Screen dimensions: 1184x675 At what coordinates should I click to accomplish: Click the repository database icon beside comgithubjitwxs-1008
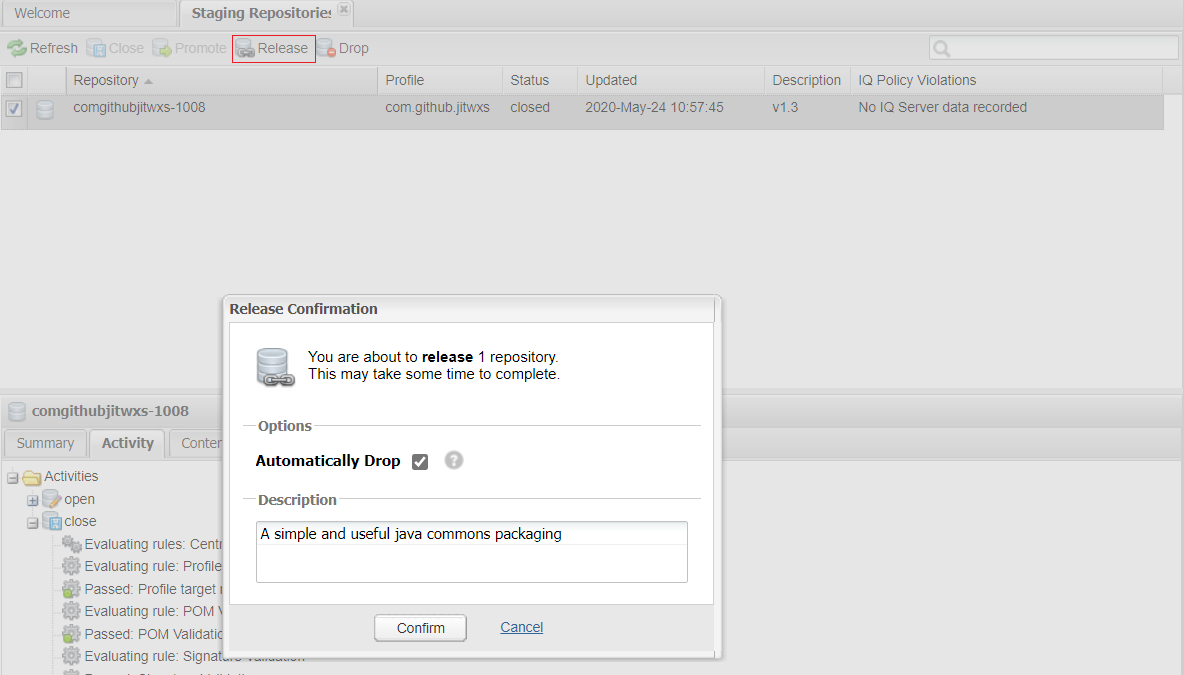pos(44,111)
